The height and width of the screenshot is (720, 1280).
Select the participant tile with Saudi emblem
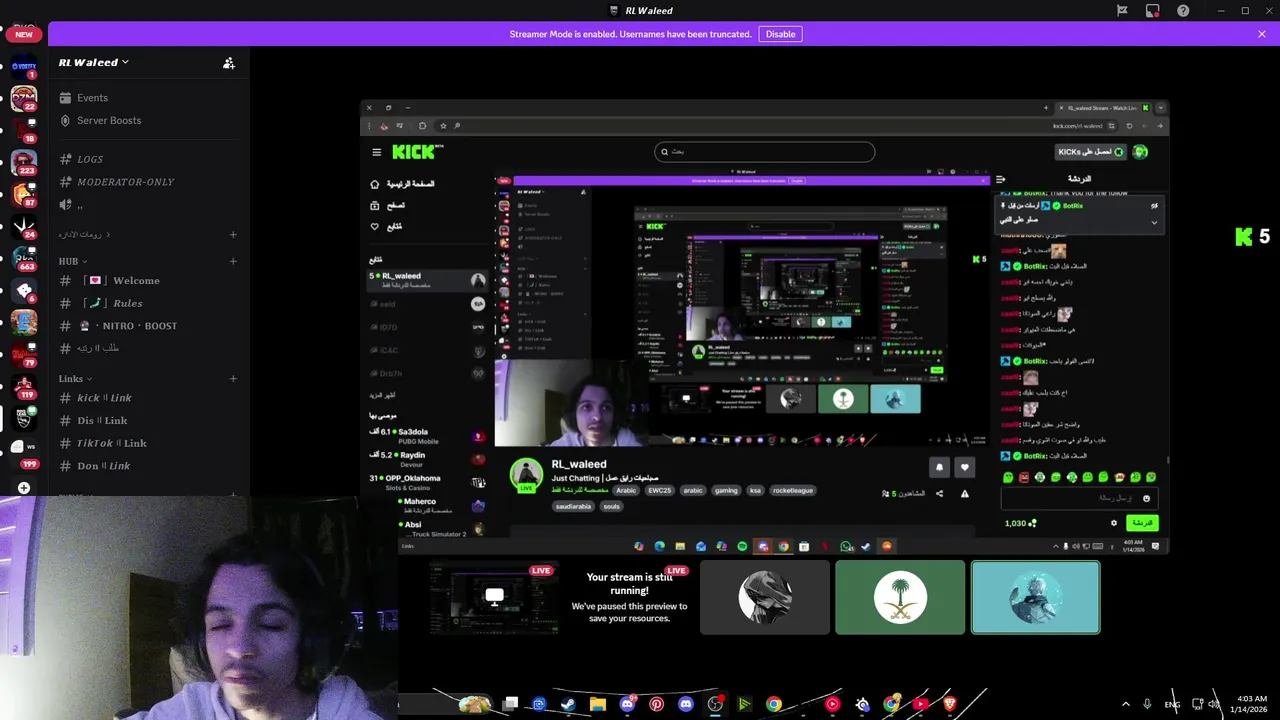(x=900, y=597)
